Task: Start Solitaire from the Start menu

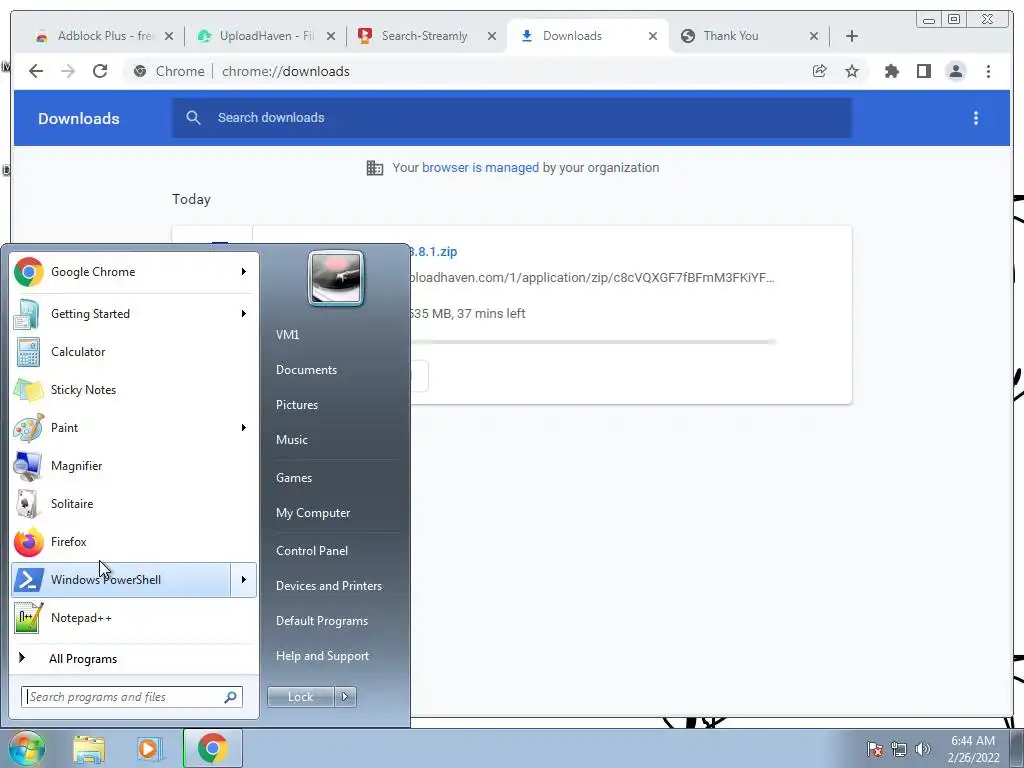Action: coord(134,504)
